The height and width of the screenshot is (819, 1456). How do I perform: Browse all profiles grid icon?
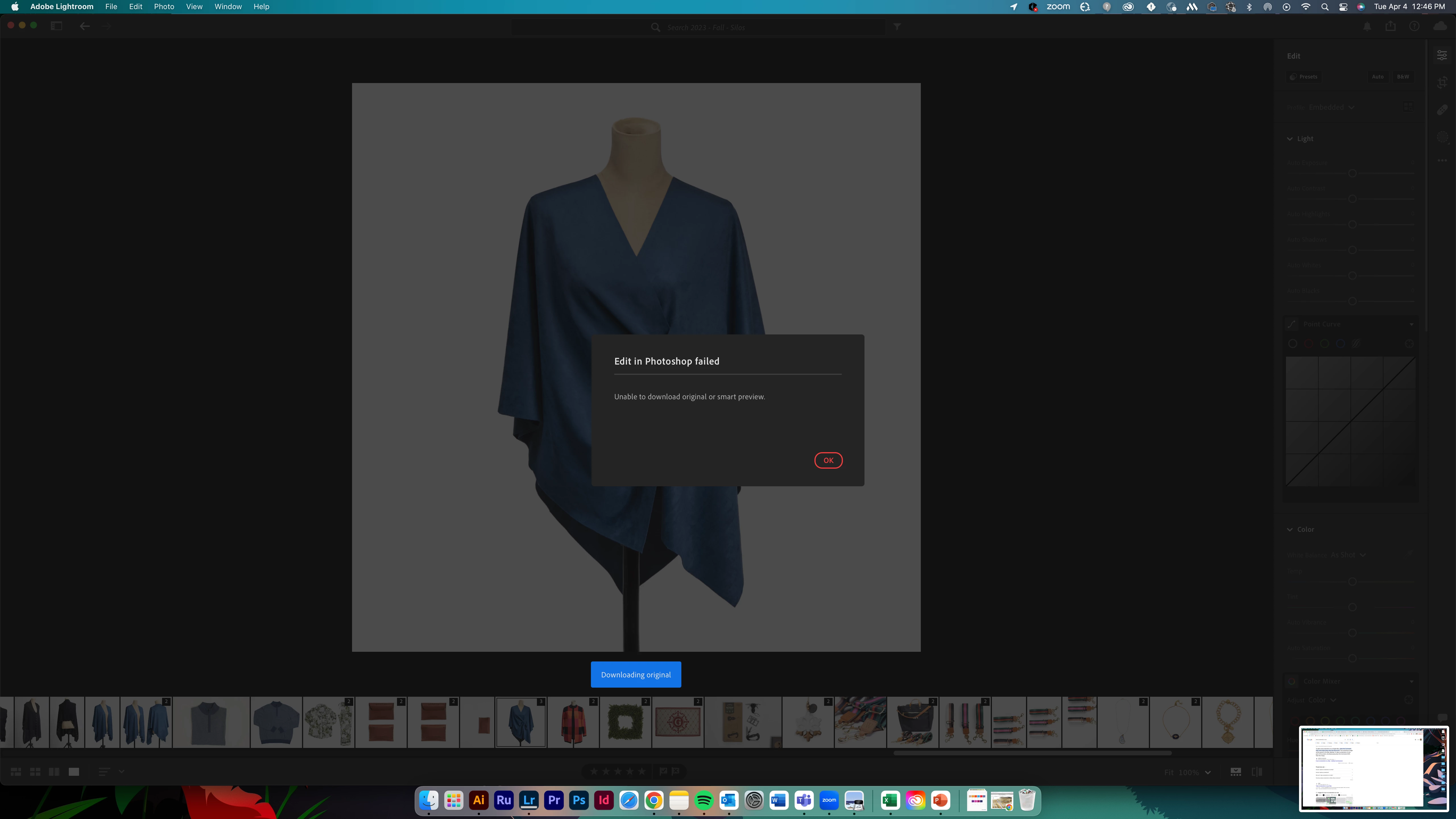point(1408,107)
